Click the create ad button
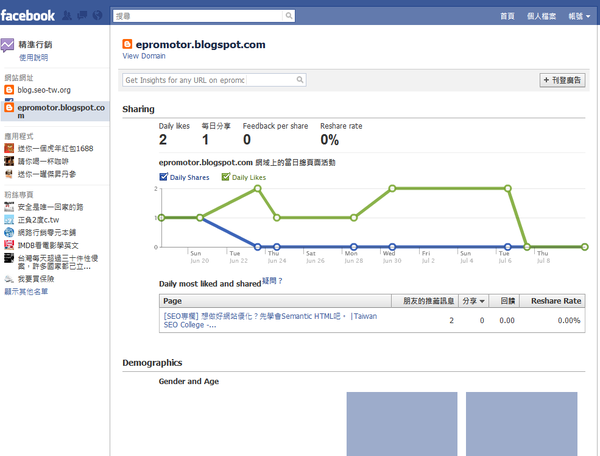This screenshot has width=600, height=456. pos(562,80)
